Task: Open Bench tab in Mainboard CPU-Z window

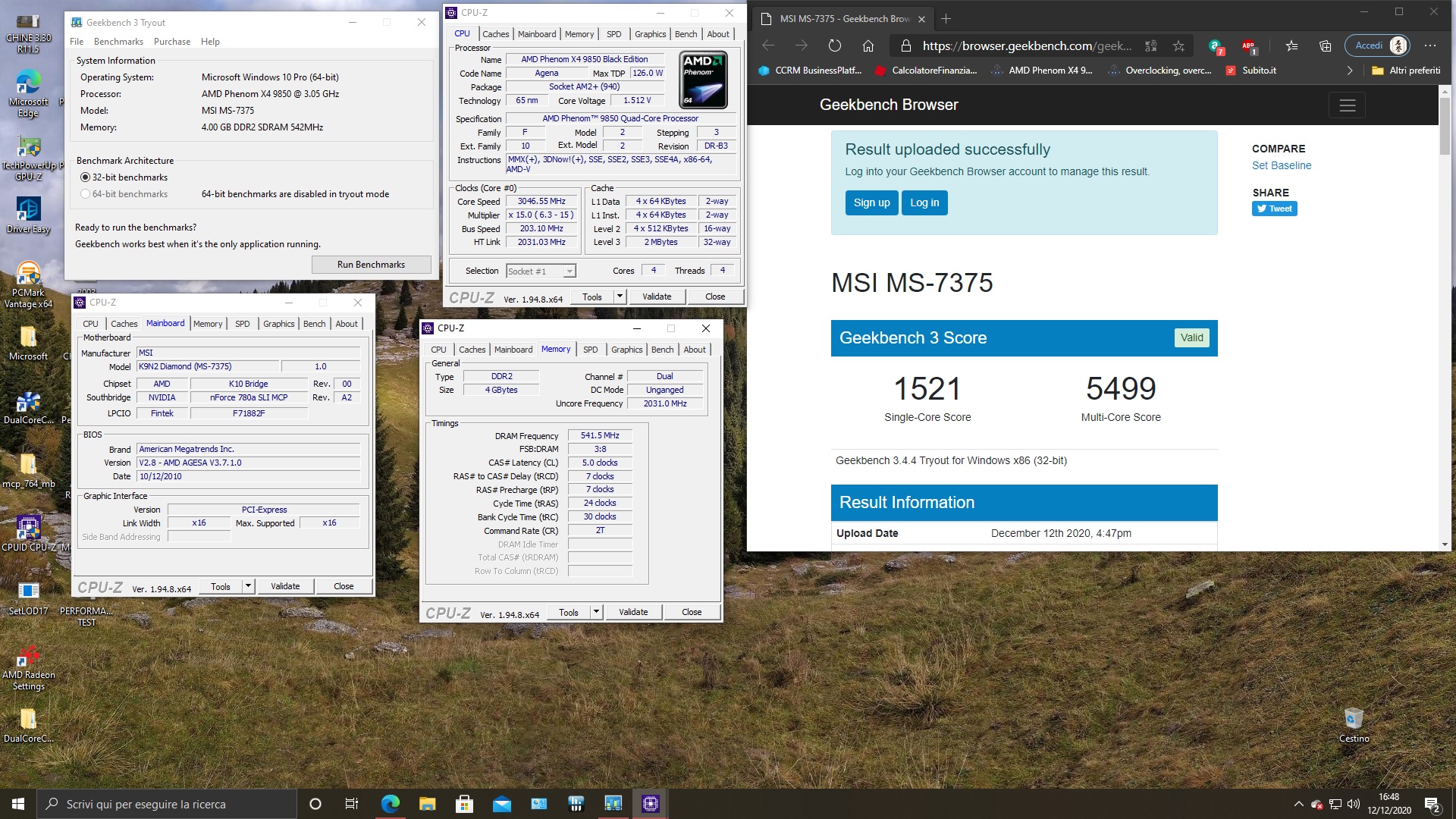Action: pyautogui.click(x=314, y=324)
